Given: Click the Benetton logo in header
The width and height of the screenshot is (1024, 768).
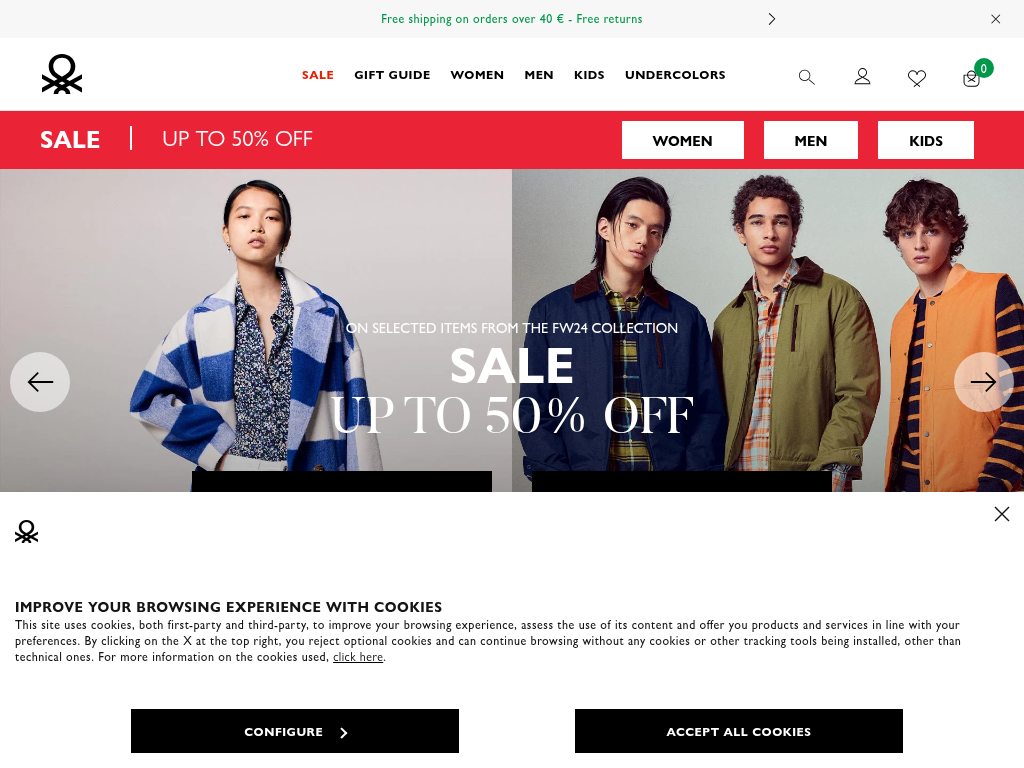Looking at the screenshot, I should 62,74.
